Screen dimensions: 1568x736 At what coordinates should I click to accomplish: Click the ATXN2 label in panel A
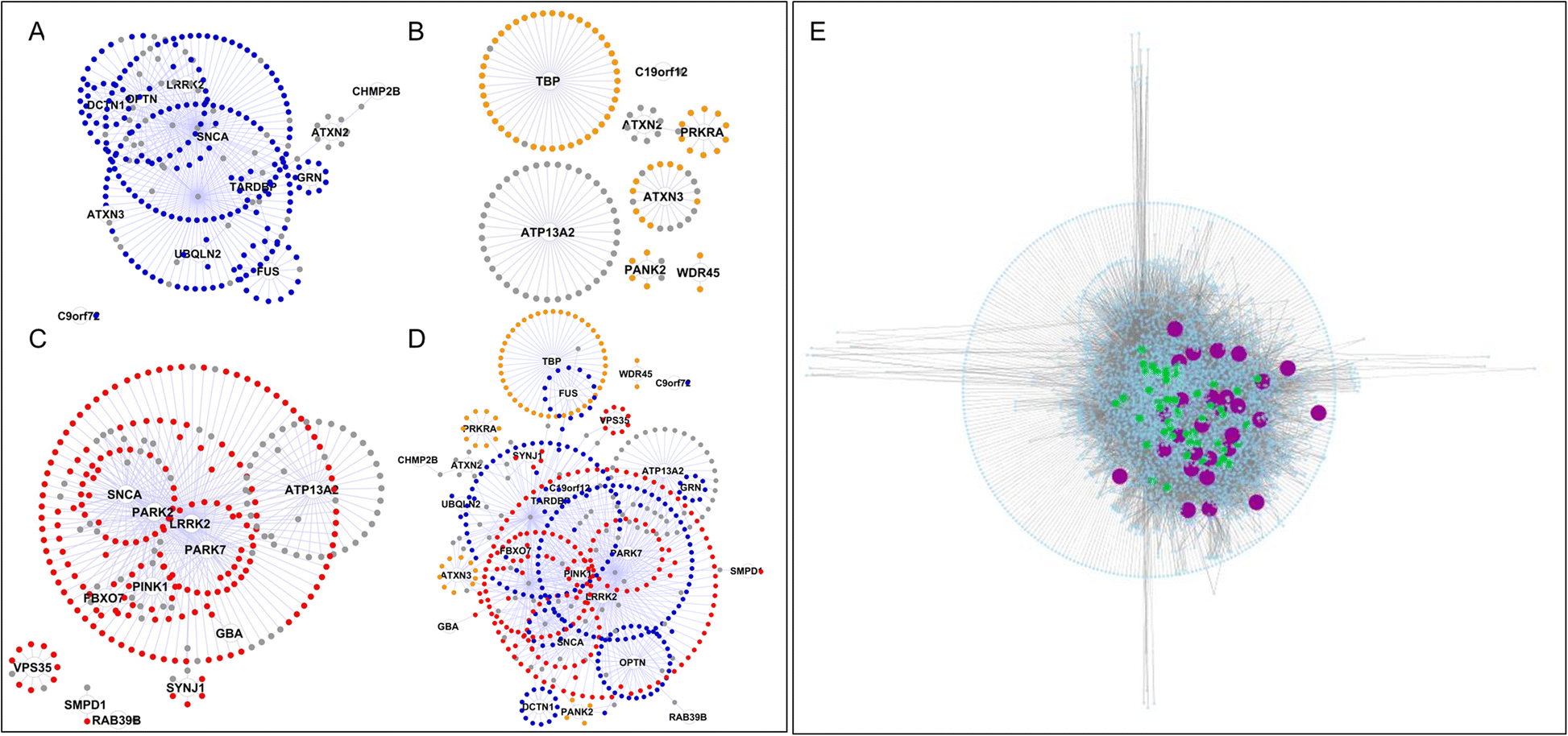[x=330, y=133]
